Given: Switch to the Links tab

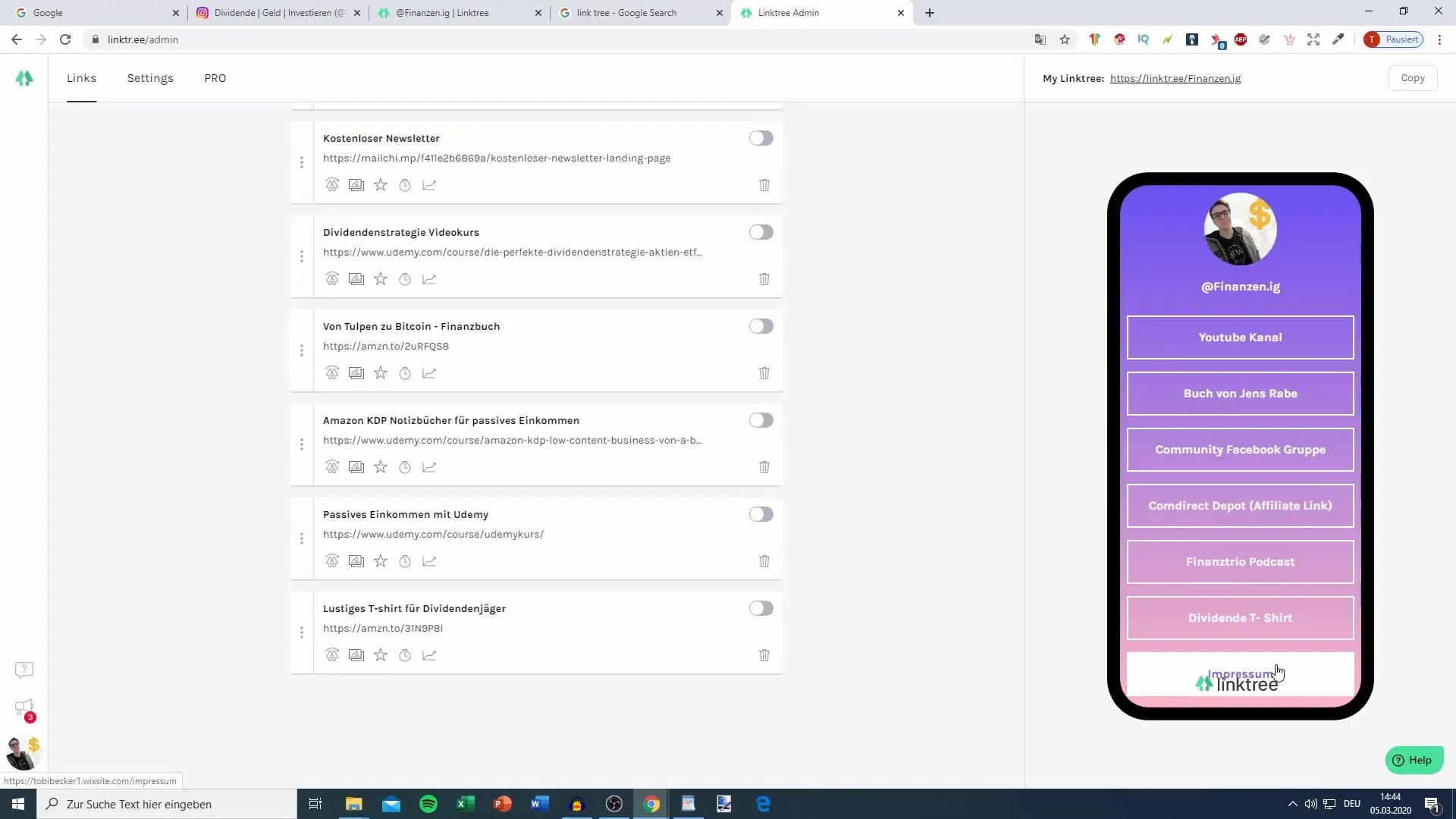Looking at the screenshot, I should tap(81, 78).
